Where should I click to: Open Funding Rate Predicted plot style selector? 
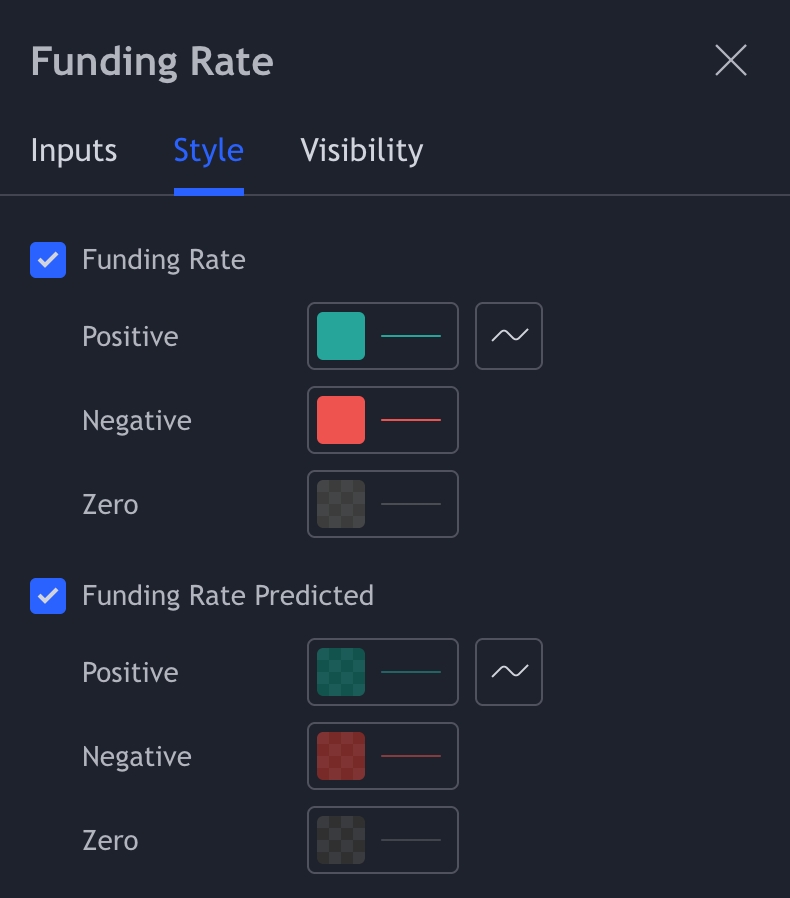509,672
